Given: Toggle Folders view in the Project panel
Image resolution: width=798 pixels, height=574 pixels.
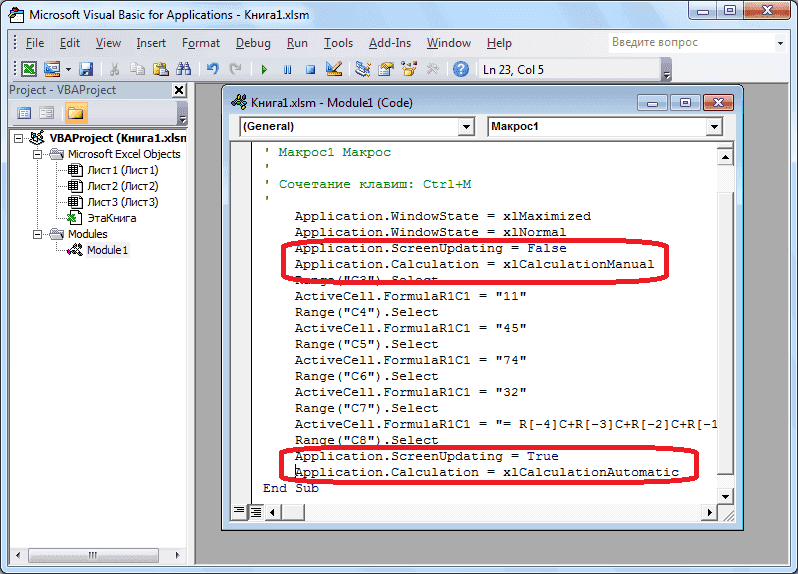Looking at the screenshot, I should (x=75, y=112).
